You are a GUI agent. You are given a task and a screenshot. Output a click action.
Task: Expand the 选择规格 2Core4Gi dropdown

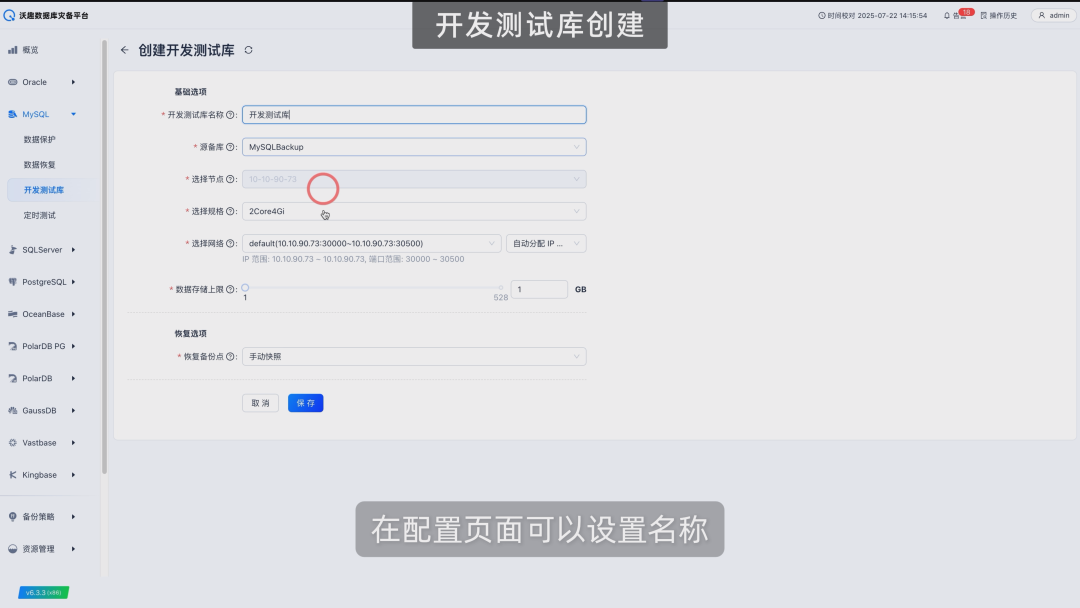pos(414,211)
